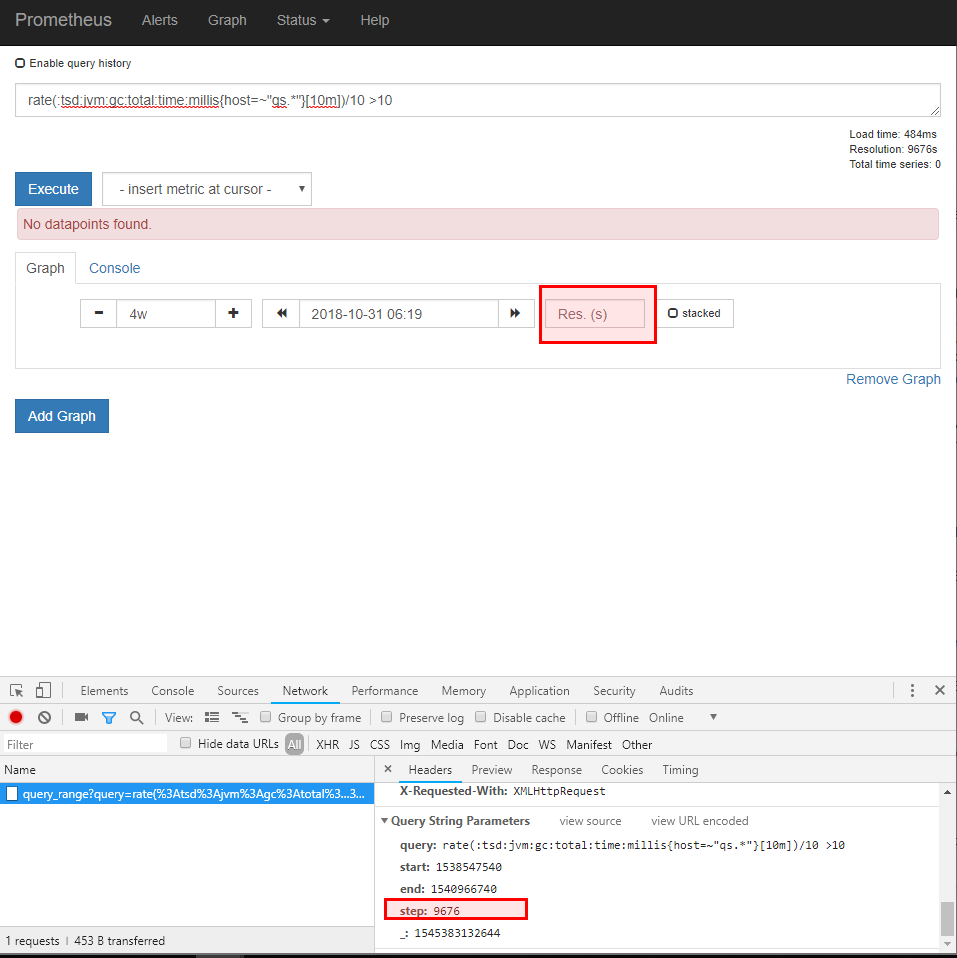The width and height of the screenshot is (957, 958).
Task: Open the network filter funnel icon
Action: [109, 717]
